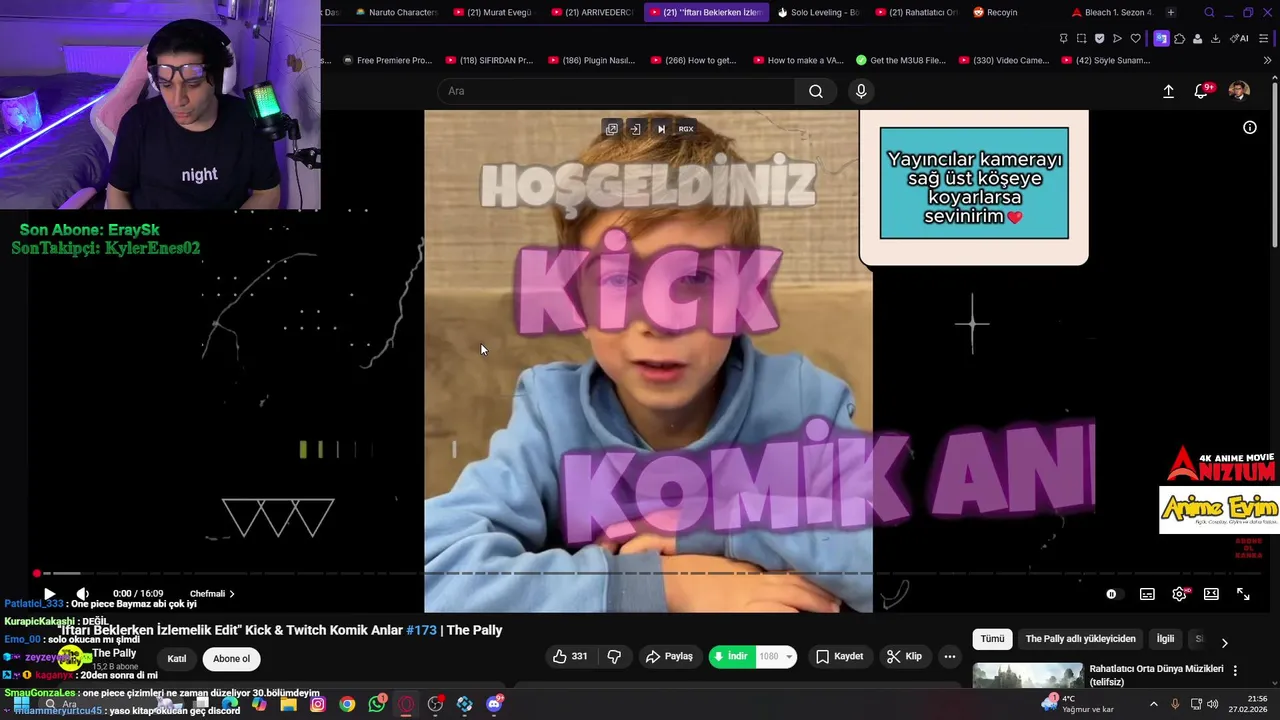
Task: Open the AI assistant toolbar button
Action: (1239, 38)
